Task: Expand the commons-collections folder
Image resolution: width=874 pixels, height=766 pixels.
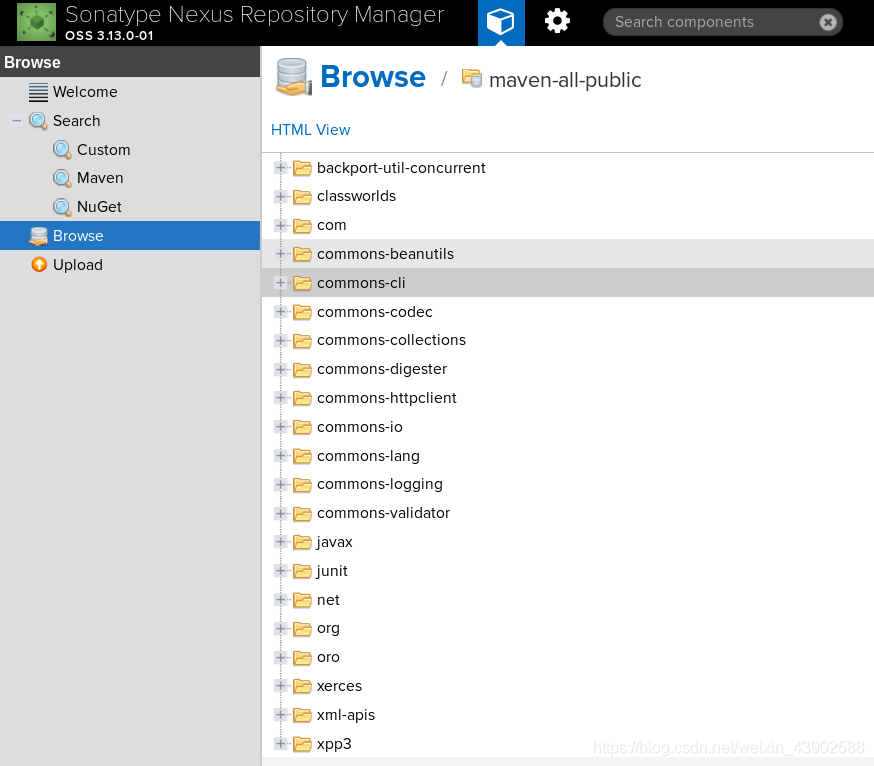Action: tap(281, 340)
